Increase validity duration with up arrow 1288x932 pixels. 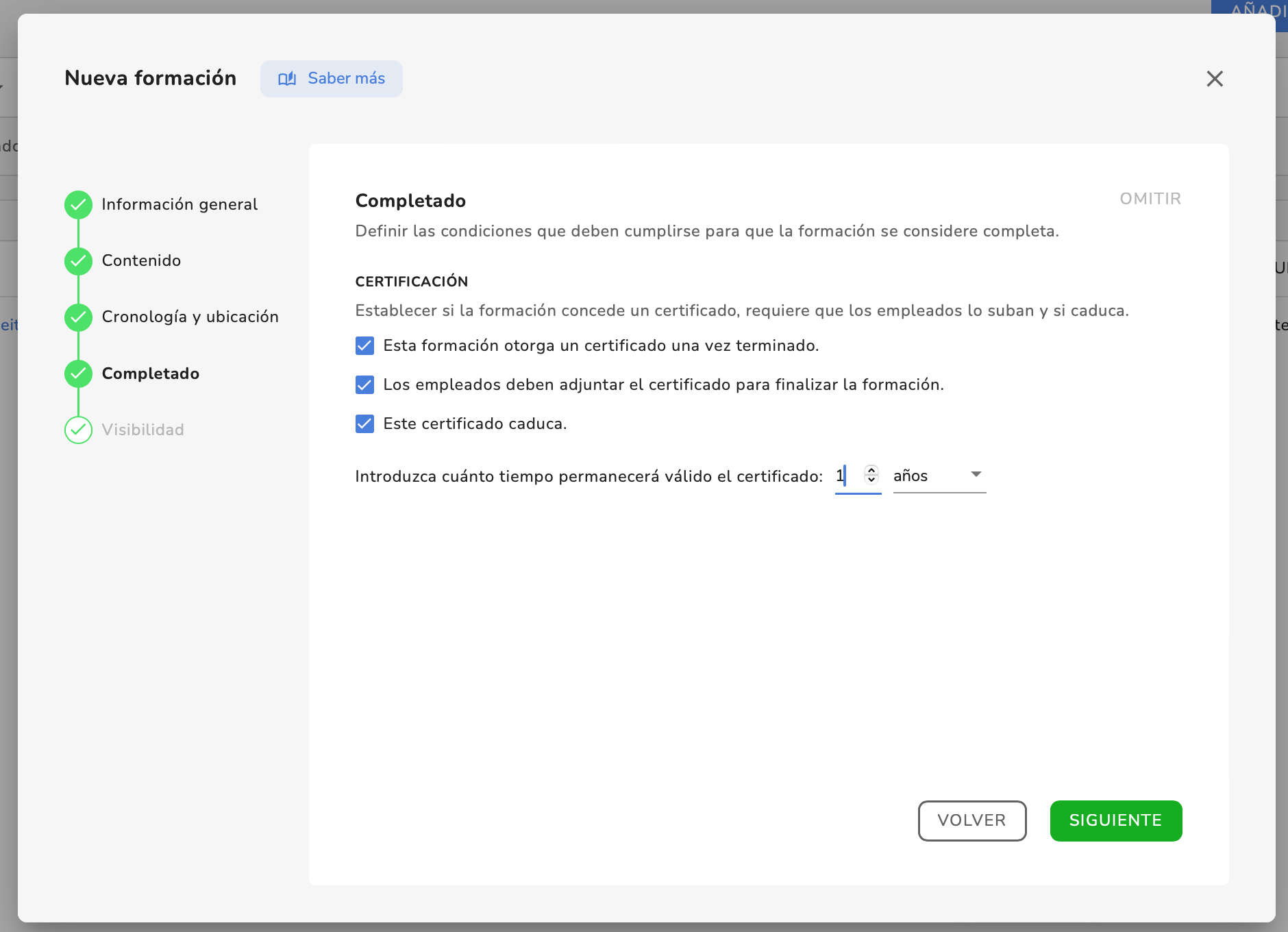pyautogui.click(x=871, y=470)
